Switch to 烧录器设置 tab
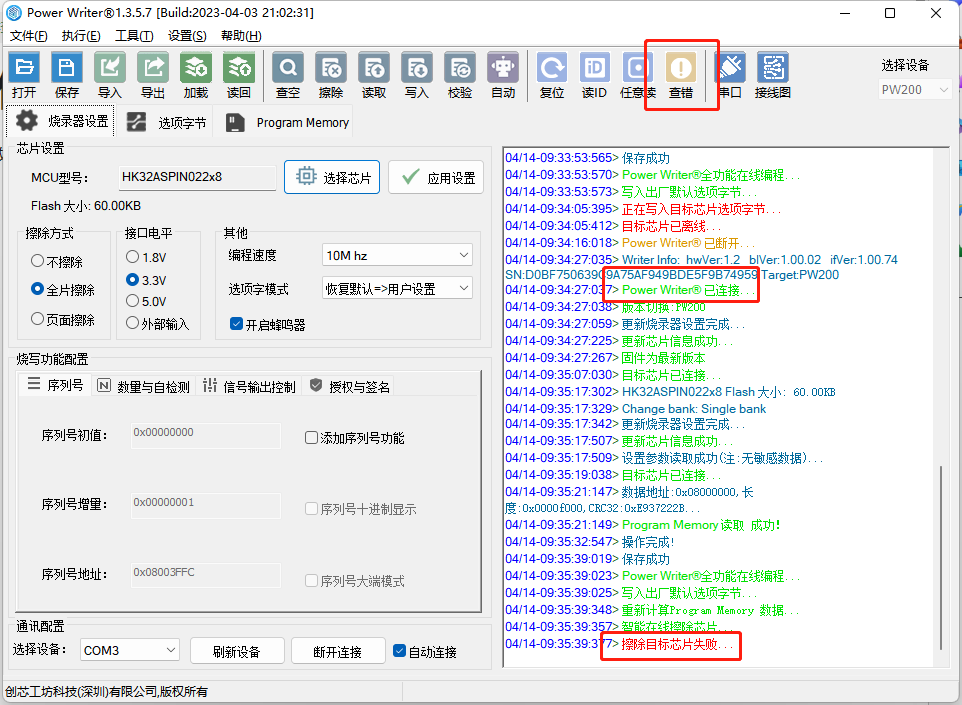 61,121
